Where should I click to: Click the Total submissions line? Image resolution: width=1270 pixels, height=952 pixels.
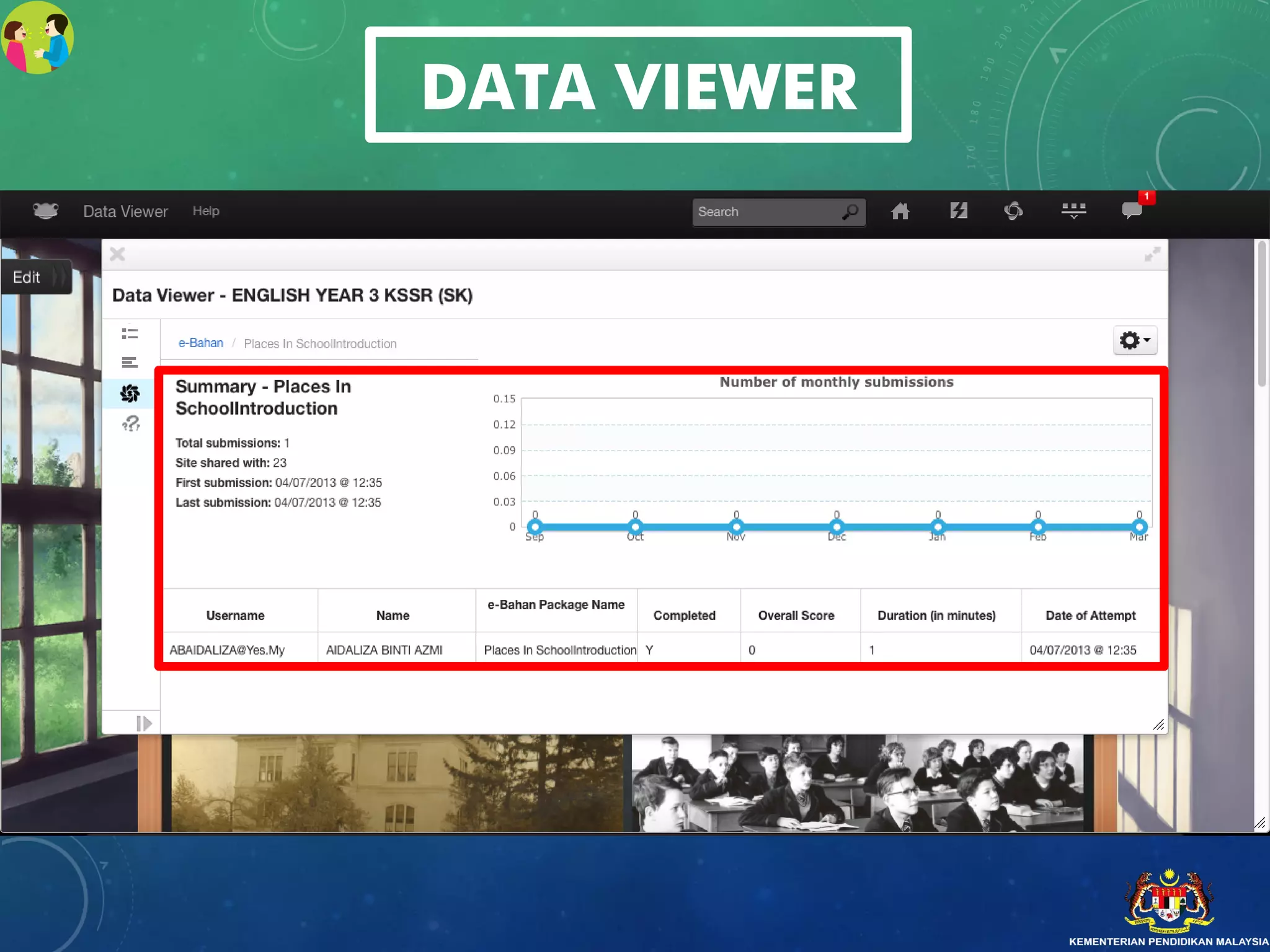[x=233, y=443]
